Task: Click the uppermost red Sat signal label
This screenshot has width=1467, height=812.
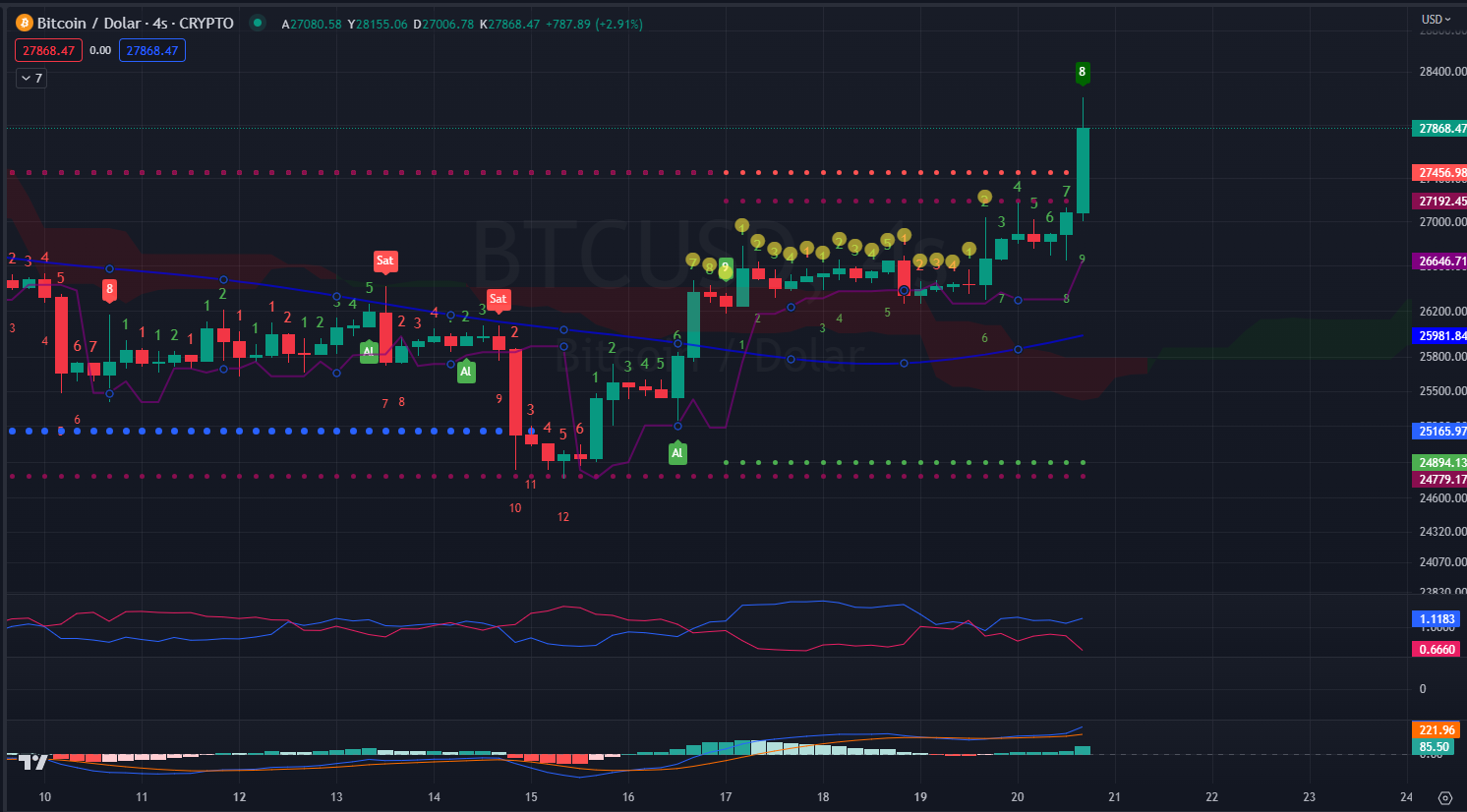Action: (x=384, y=261)
